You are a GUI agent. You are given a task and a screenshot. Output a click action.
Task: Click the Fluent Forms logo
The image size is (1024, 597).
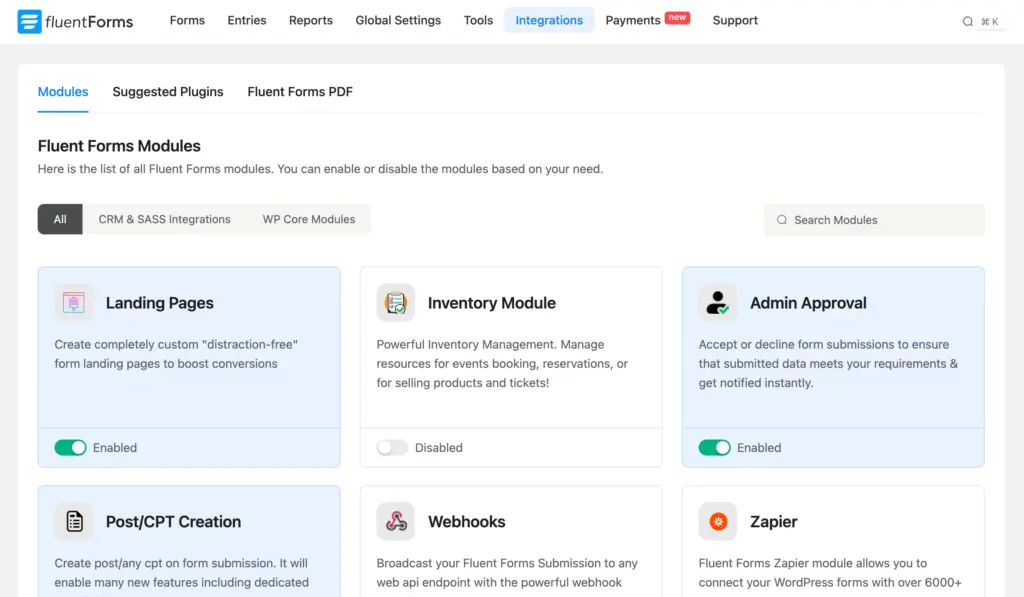click(75, 21)
